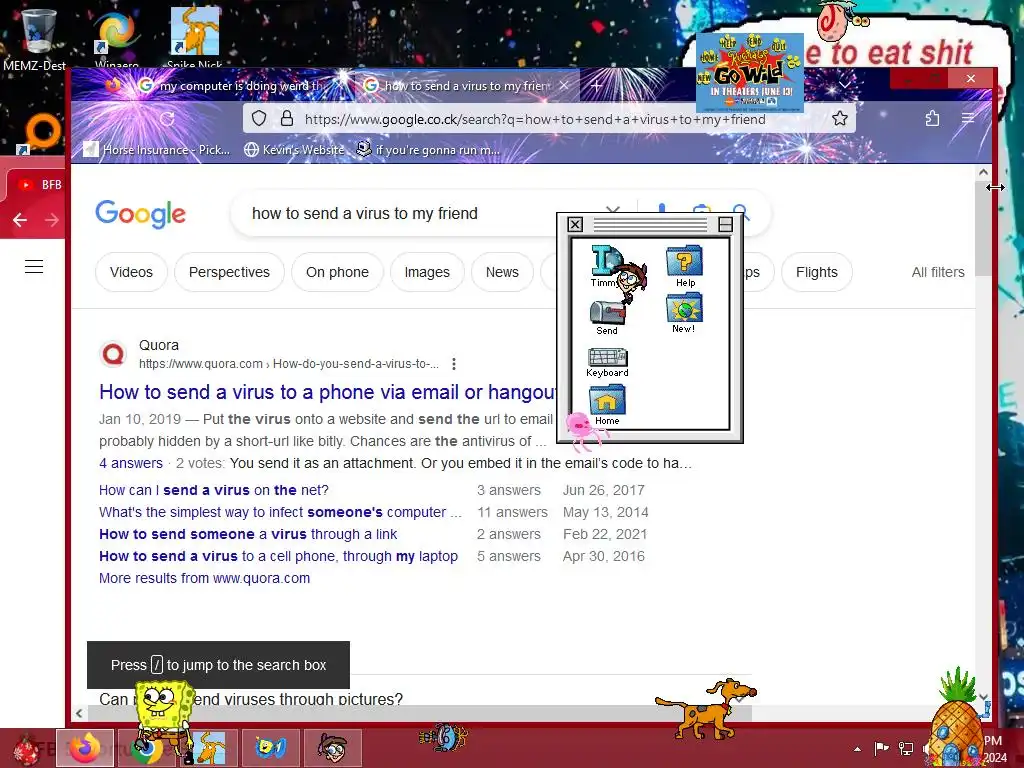The height and width of the screenshot is (768, 1024).
Task: Show hidden system tray icons
Action: pyautogui.click(x=857, y=749)
